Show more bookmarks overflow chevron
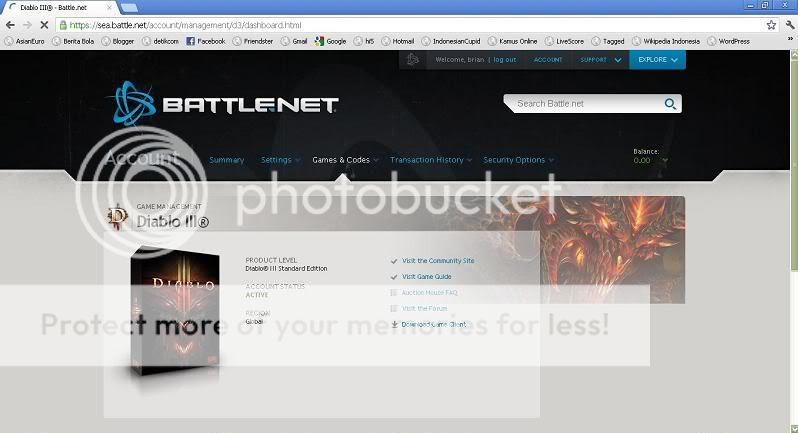 click(790, 40)
